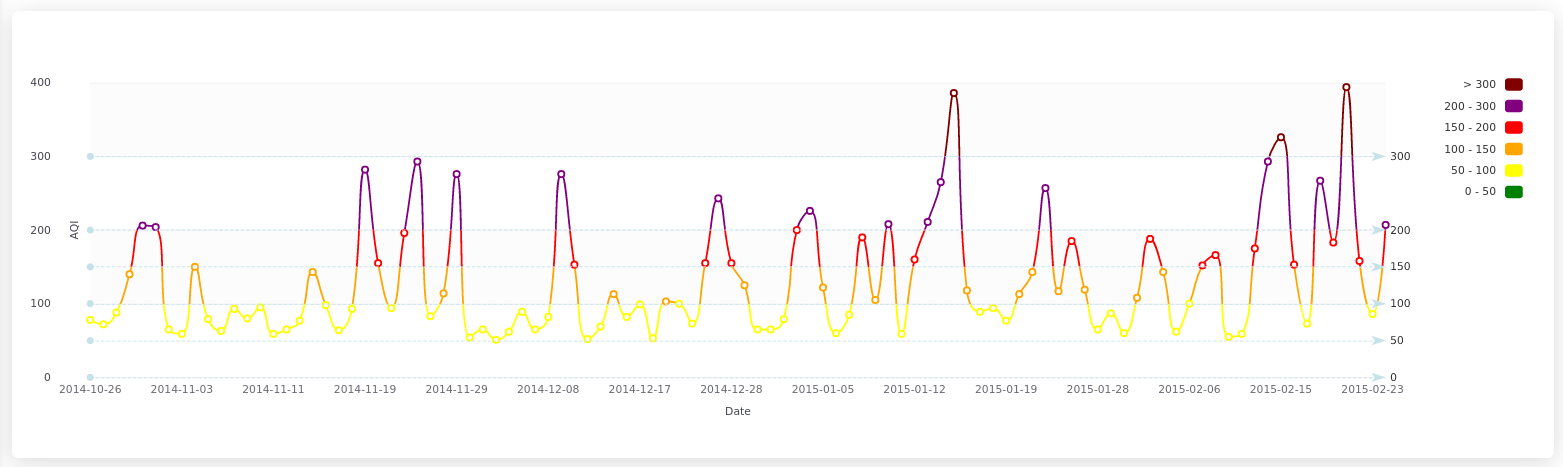This screenshot has height=467, width=1563.
Task: Click the arrow marker at the 150 threshold line
Action: point(1378,267)
